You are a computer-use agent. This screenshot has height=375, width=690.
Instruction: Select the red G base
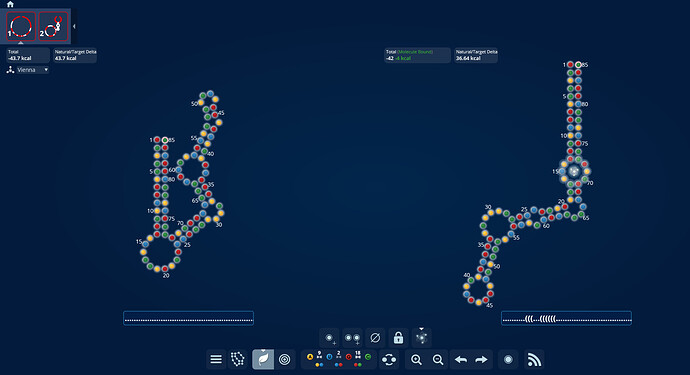pyautogui.click(x=349, y=357)
